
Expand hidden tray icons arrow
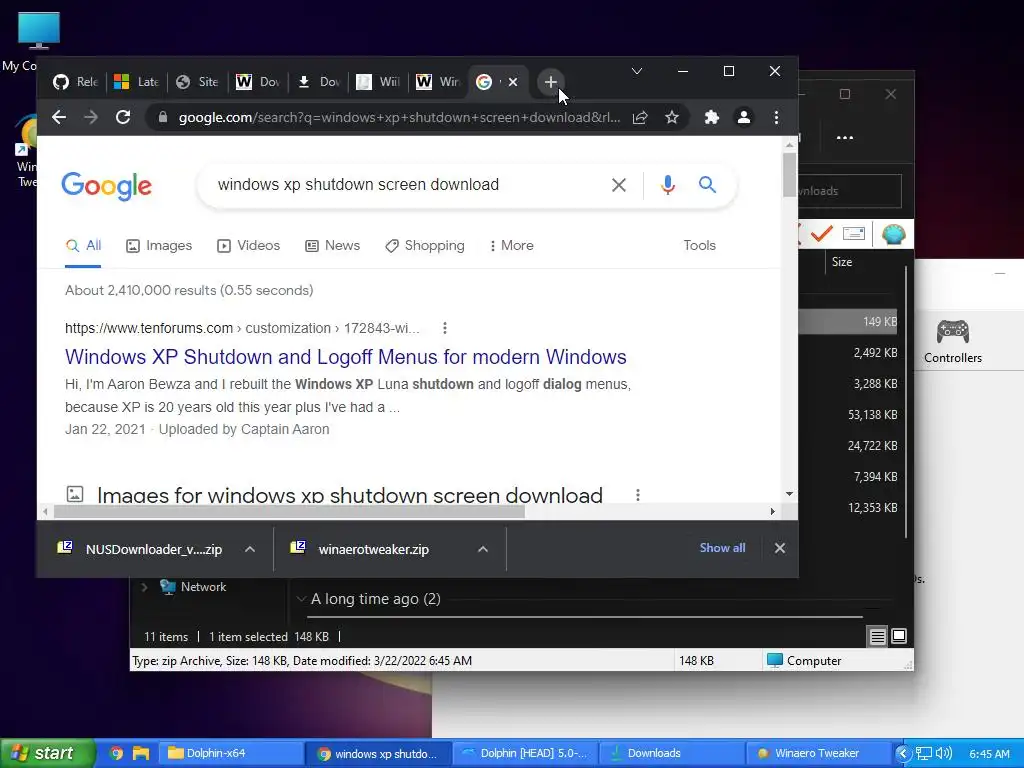coord(903,753)
